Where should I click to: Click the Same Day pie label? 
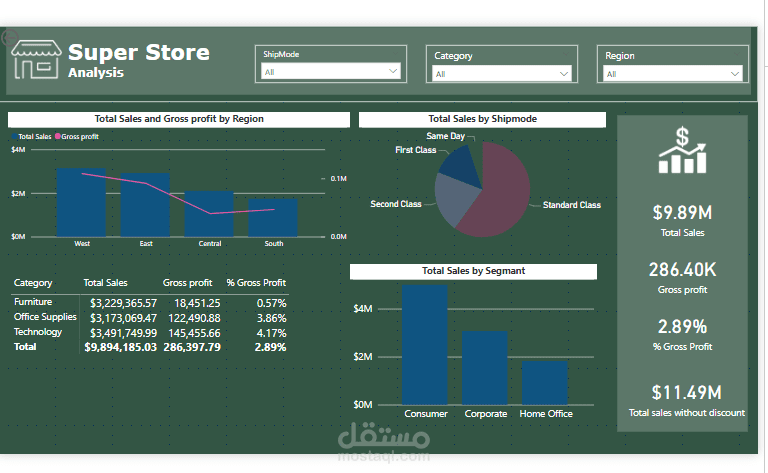(445, 136)
